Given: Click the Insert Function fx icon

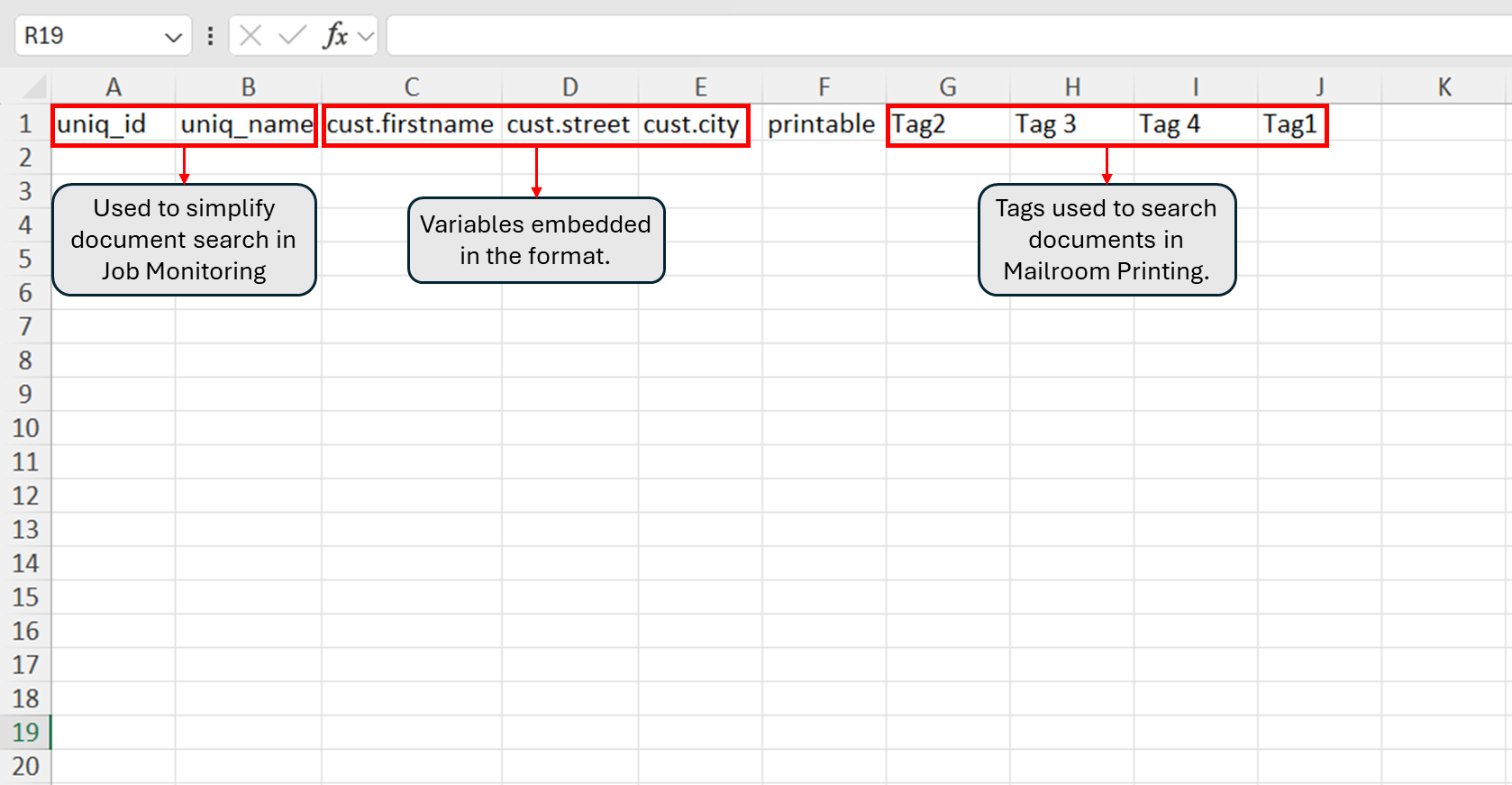Looking at the screenshot, I should pos(334,36).
